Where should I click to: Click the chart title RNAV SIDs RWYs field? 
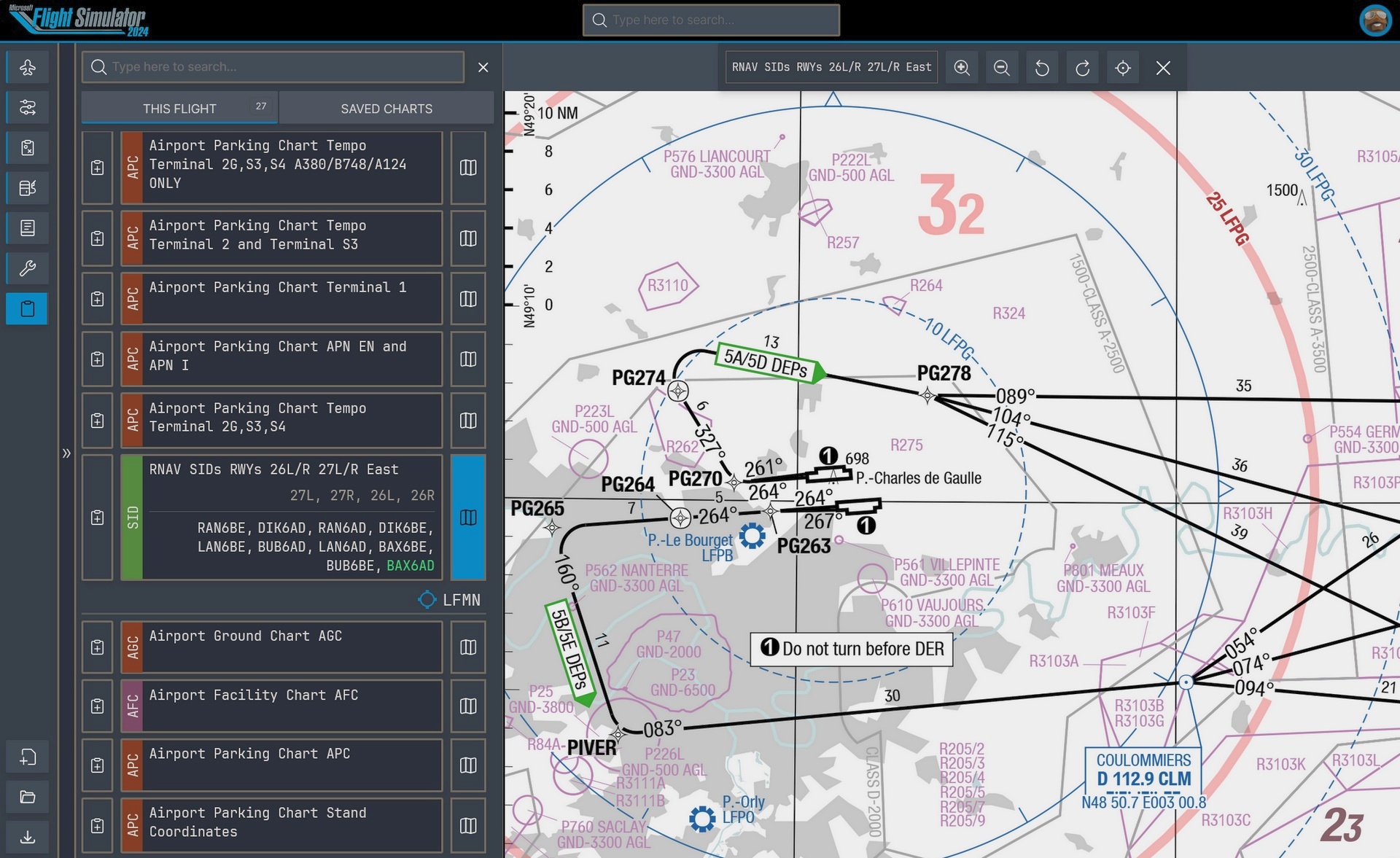[831, 67]
